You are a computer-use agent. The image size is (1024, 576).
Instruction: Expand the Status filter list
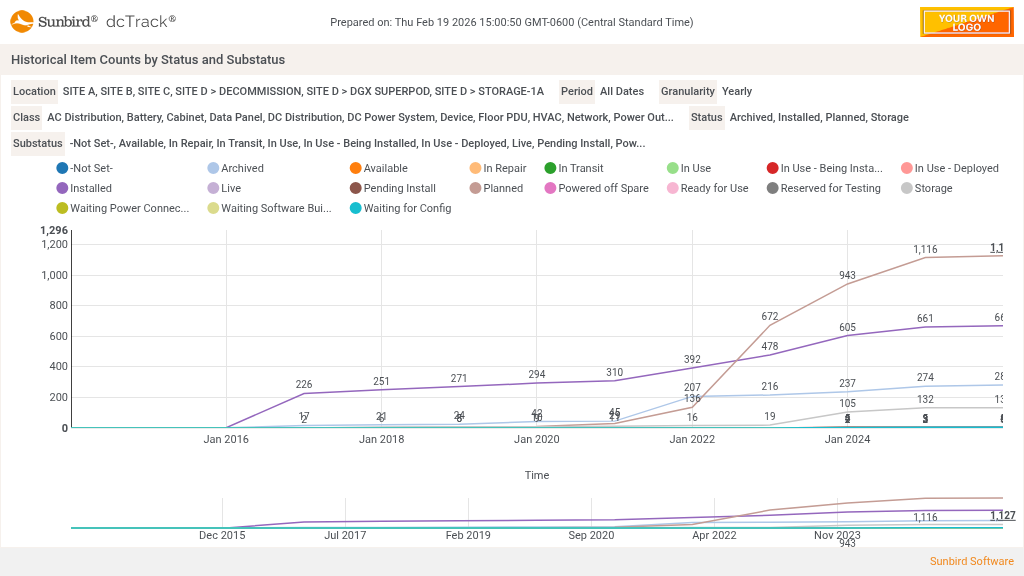point(818,117)
